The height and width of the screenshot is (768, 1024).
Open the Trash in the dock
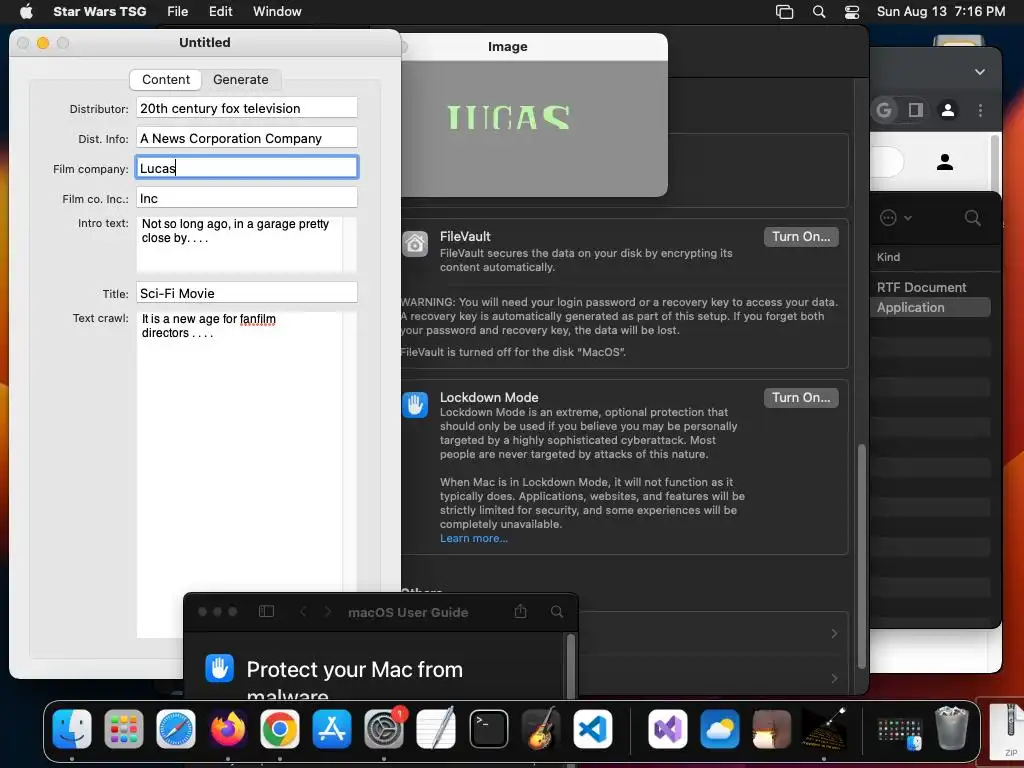point(952,728)
